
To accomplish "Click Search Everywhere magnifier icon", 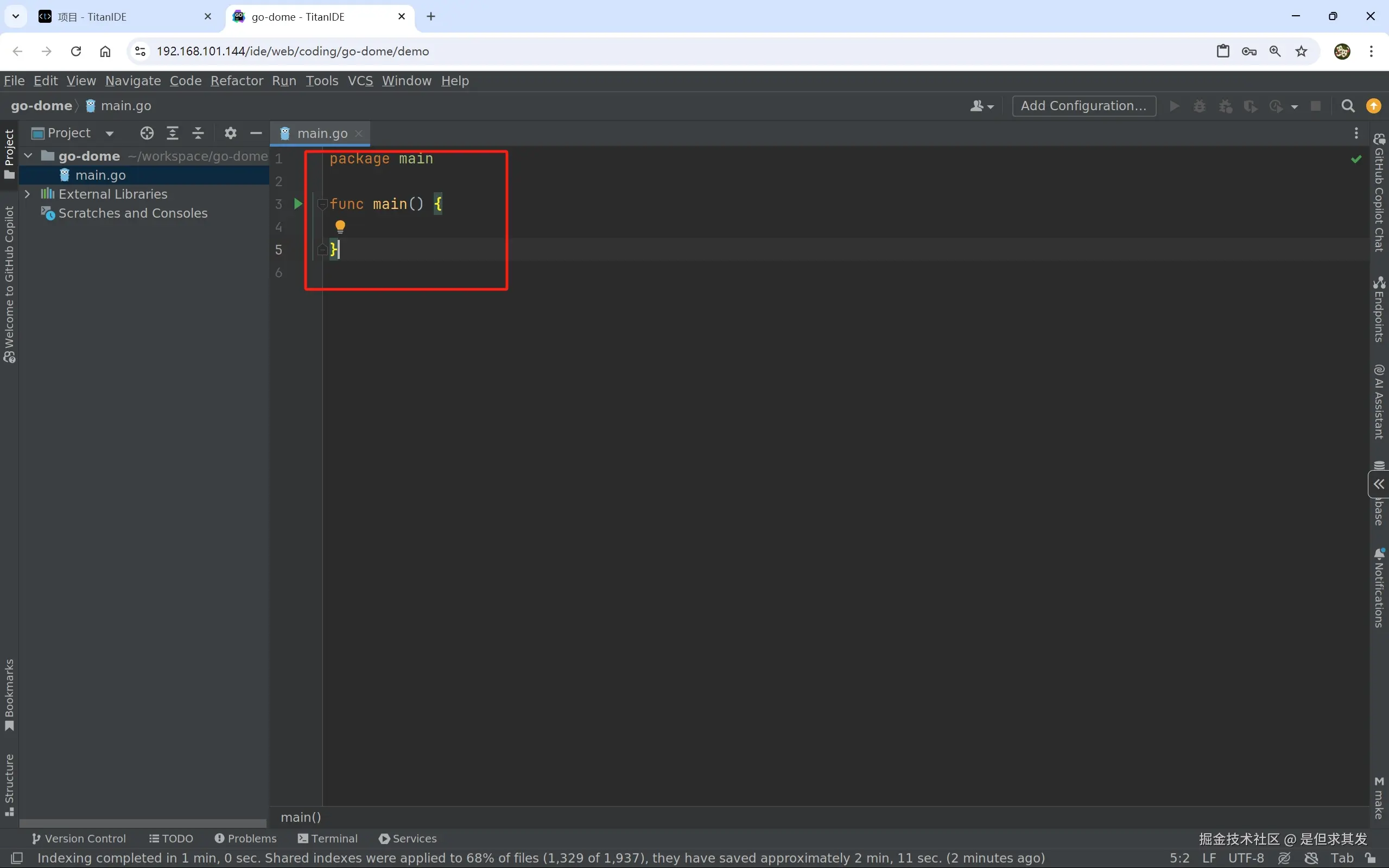I will coord(1348,106).
